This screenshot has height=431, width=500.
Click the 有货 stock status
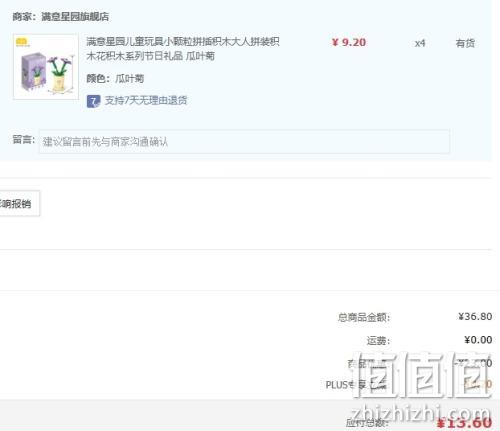pos(465,43)
